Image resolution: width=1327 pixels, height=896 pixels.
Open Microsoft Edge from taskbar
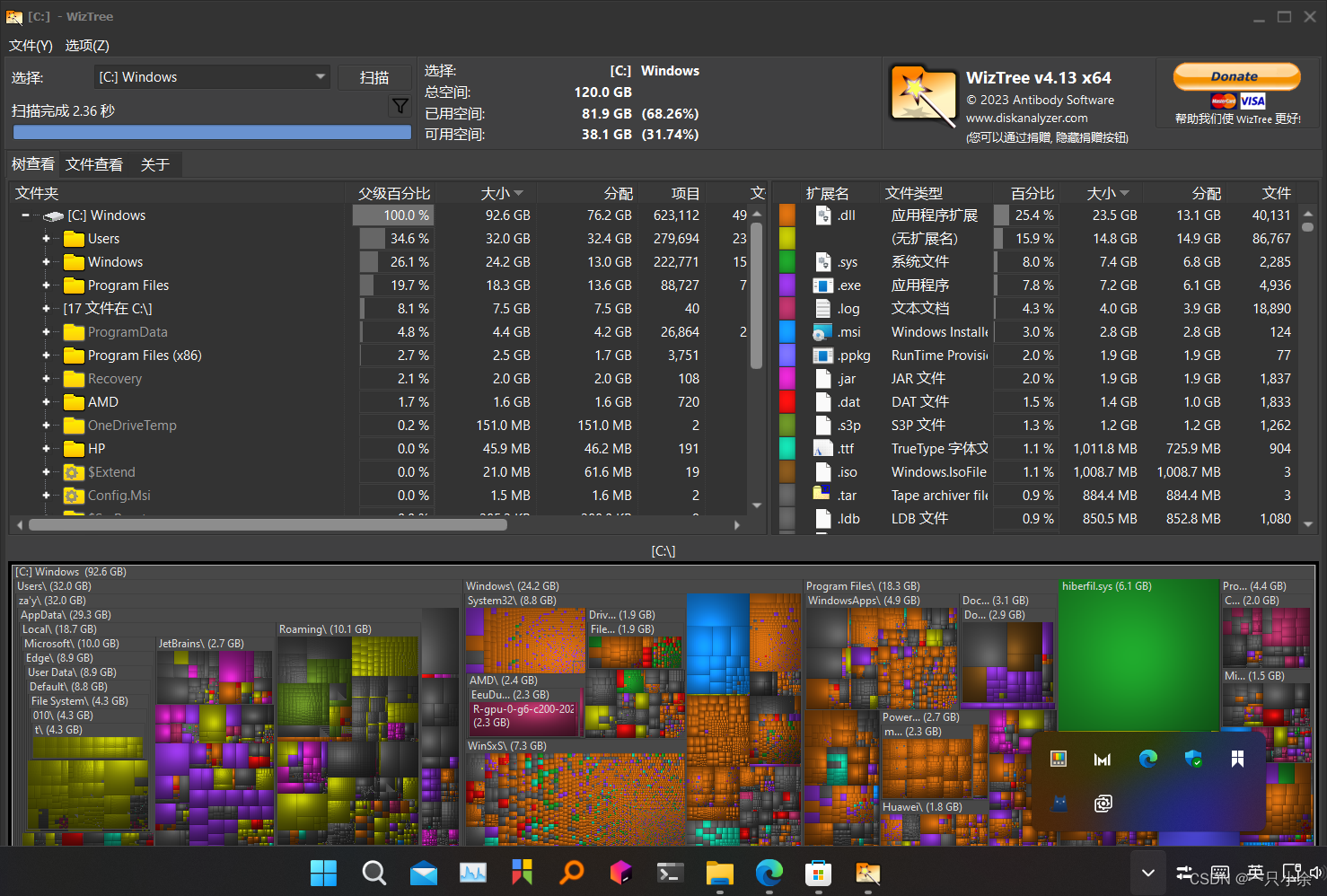[x=769, y=873]
